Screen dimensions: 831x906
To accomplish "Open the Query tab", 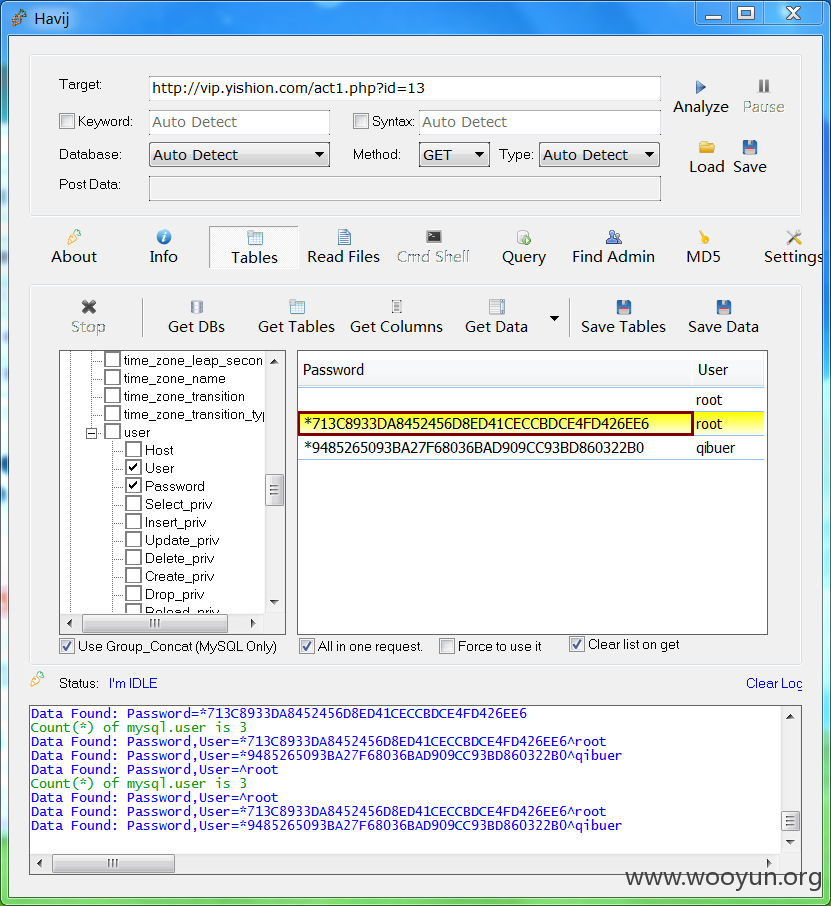I will coord(524,248).
